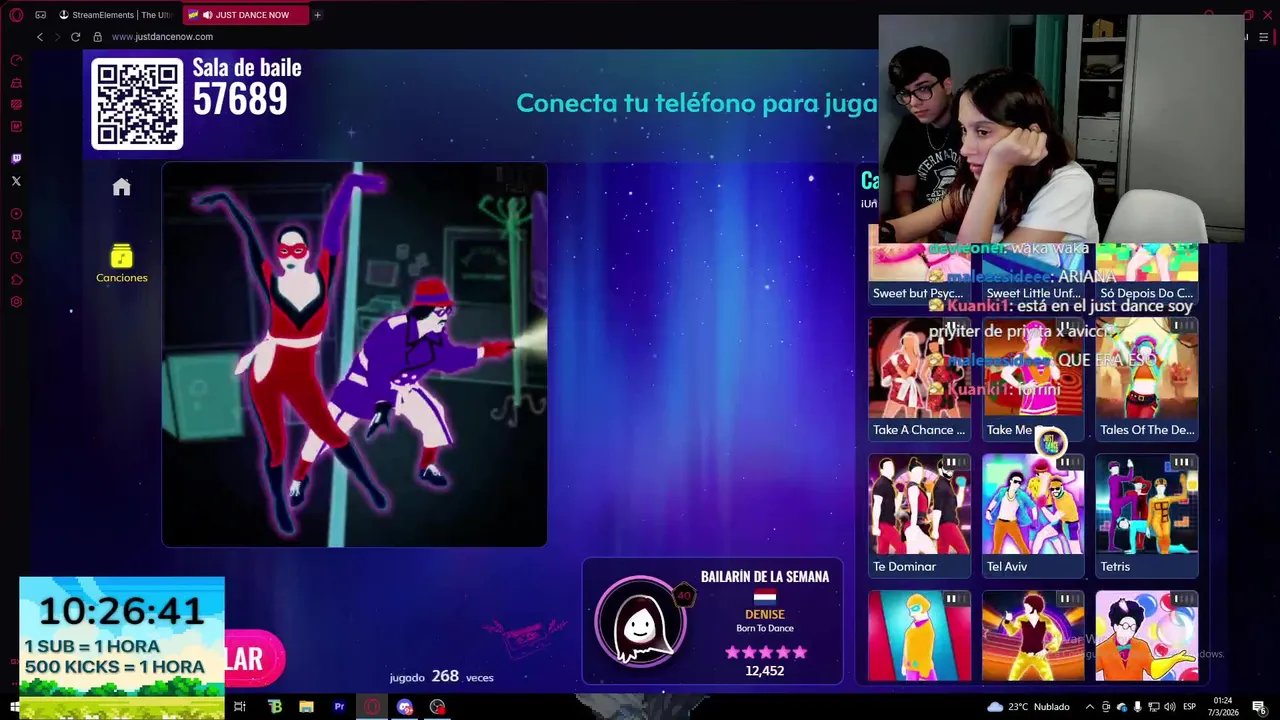Open OBS Studio from the taskbar
Screen dimensions: 1280x720
point(437,707)
